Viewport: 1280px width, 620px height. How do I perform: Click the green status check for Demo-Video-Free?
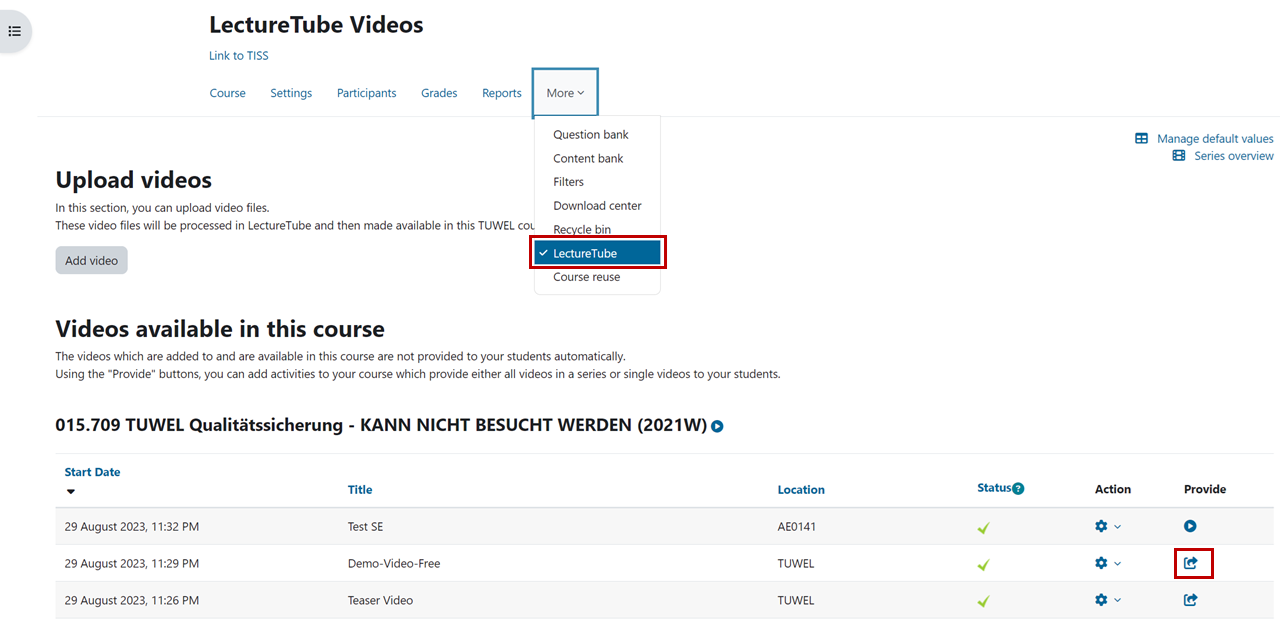pyautogui.click(x=984, y=565)
